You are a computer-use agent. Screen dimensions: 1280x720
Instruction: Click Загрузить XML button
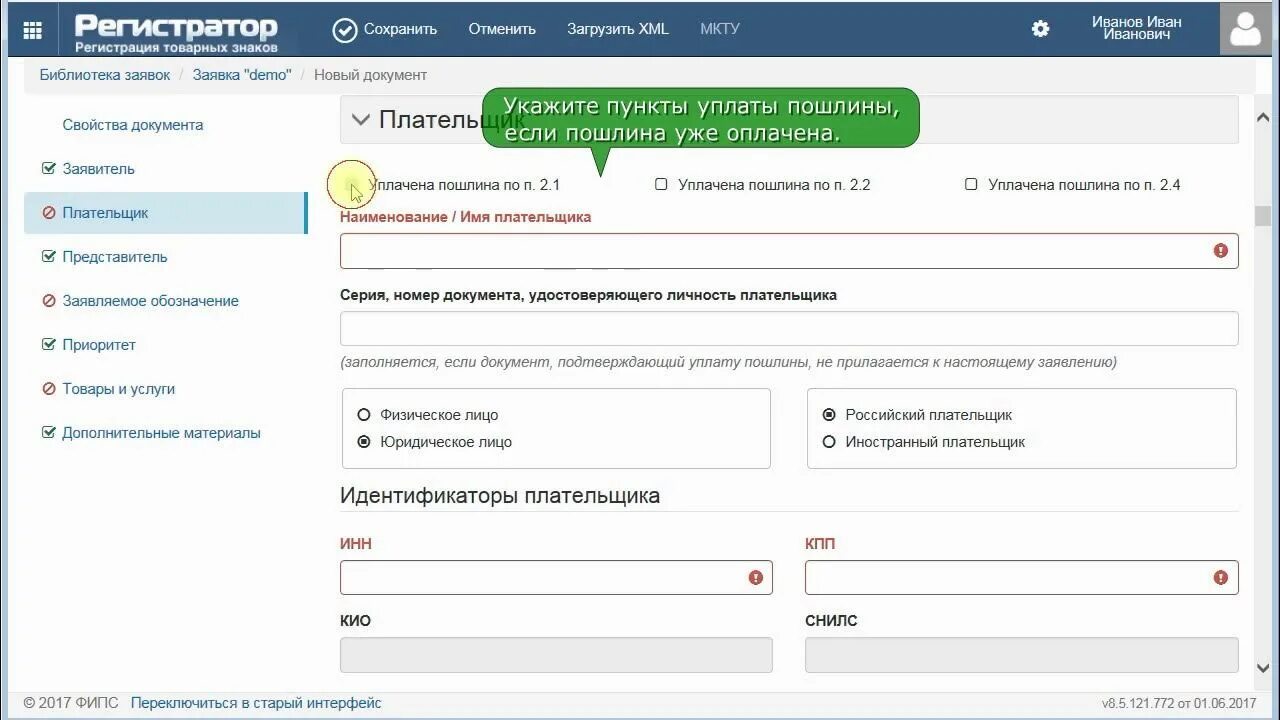click(618, 29)
